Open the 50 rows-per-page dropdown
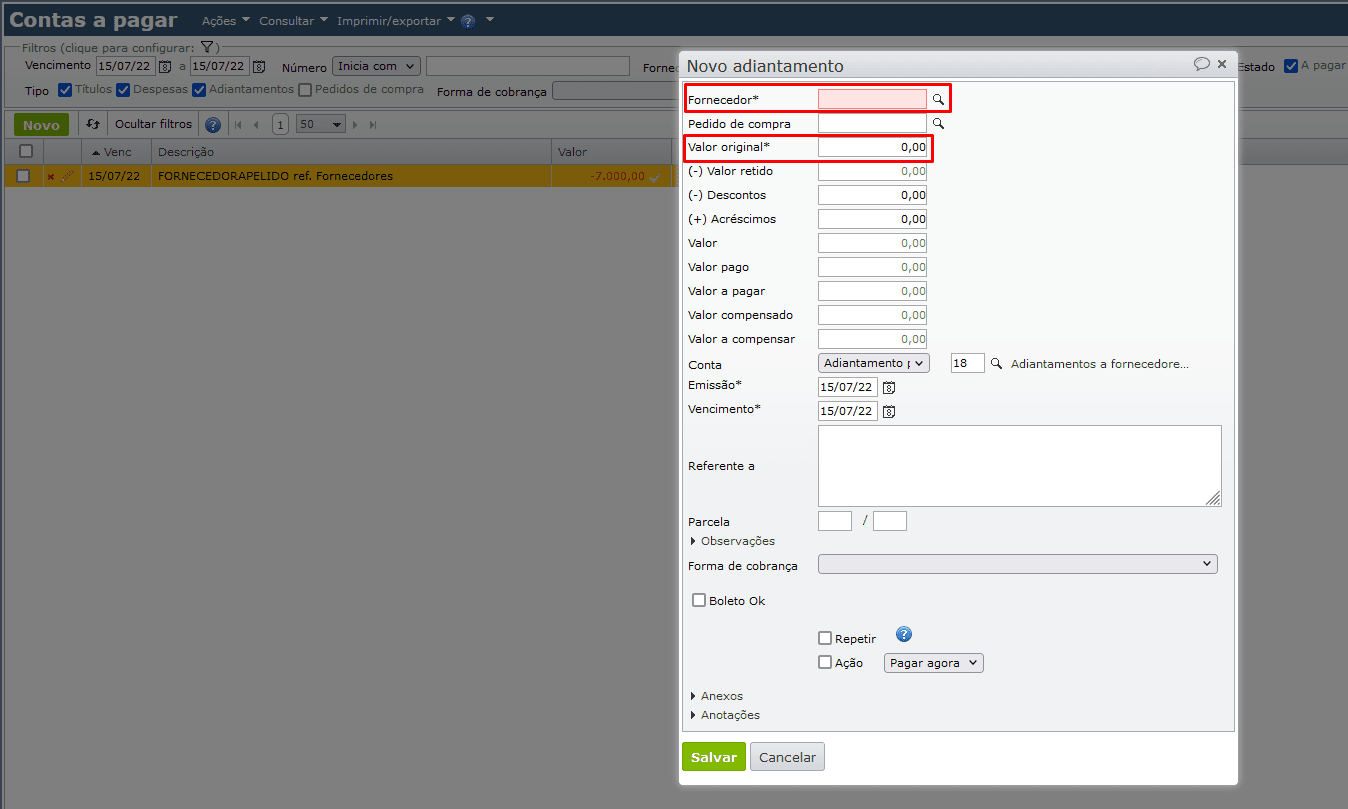1348x809 pixels. (x=321, y=125)
